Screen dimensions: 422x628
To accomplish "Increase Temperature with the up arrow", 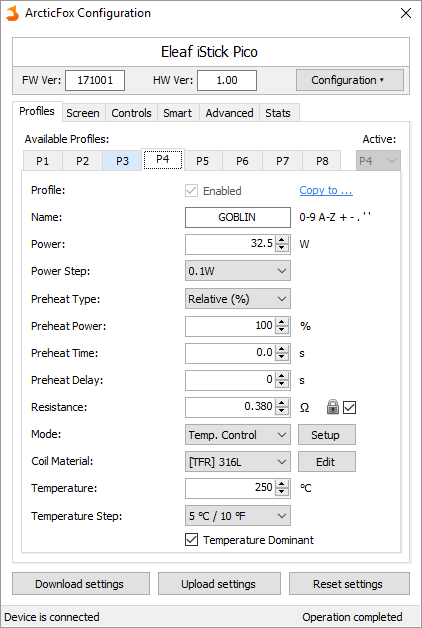I will [282, 484].
